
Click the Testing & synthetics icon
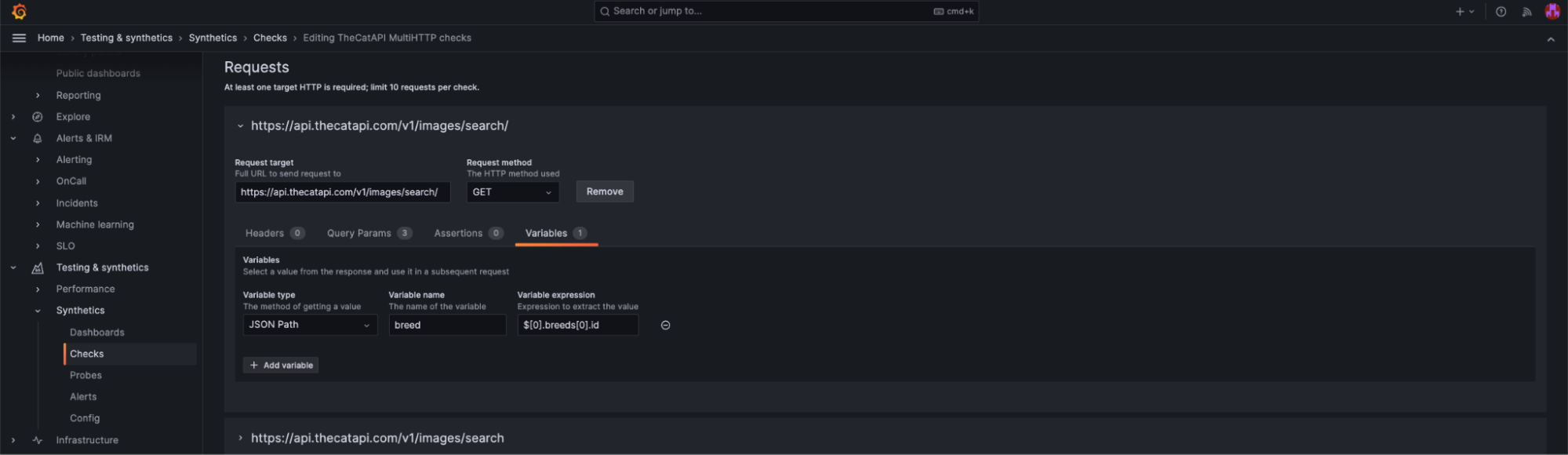38,268
